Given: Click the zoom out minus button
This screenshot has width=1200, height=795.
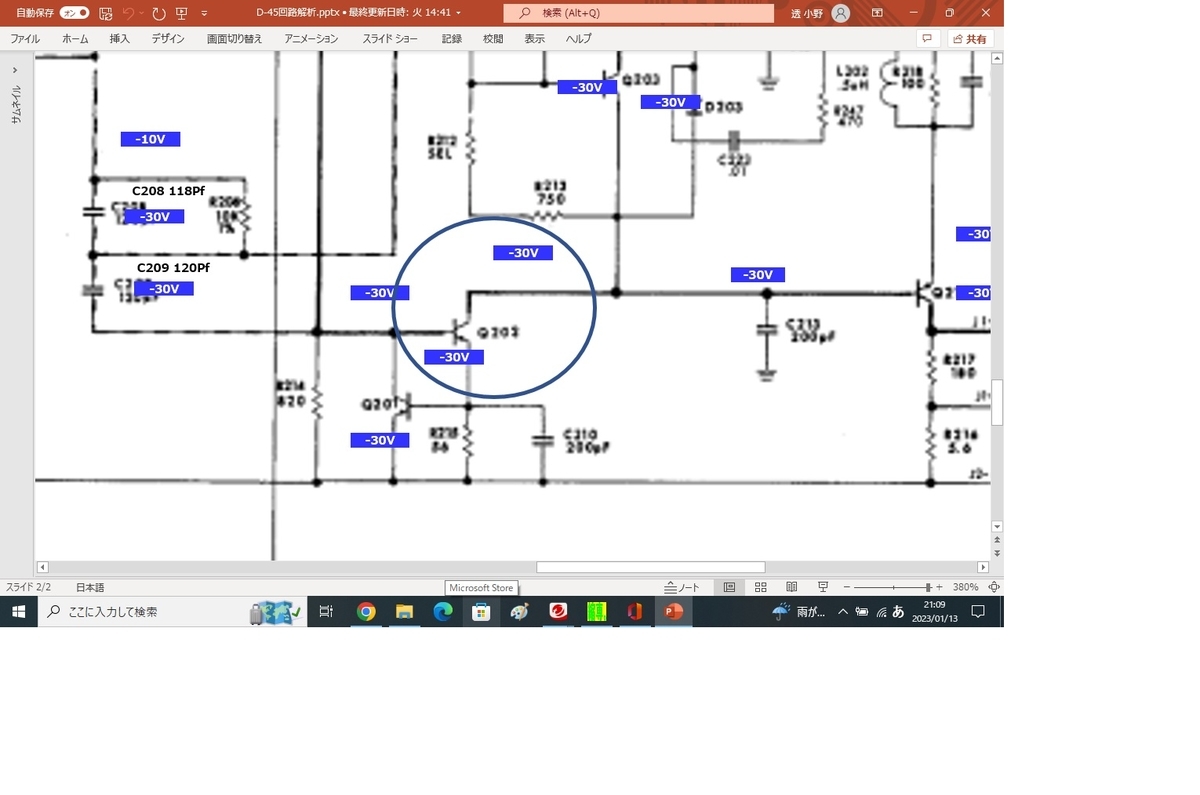Looking at the screenshot, I should tap(847, 587).
